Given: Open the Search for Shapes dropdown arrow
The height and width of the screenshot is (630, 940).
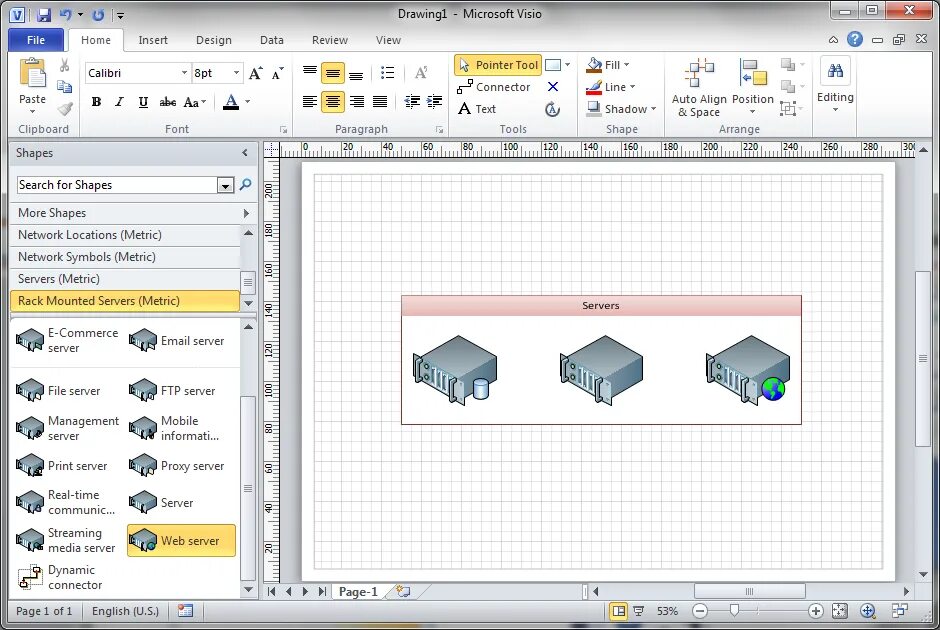Looking at the screenshot, I should [x=225, y=185].
